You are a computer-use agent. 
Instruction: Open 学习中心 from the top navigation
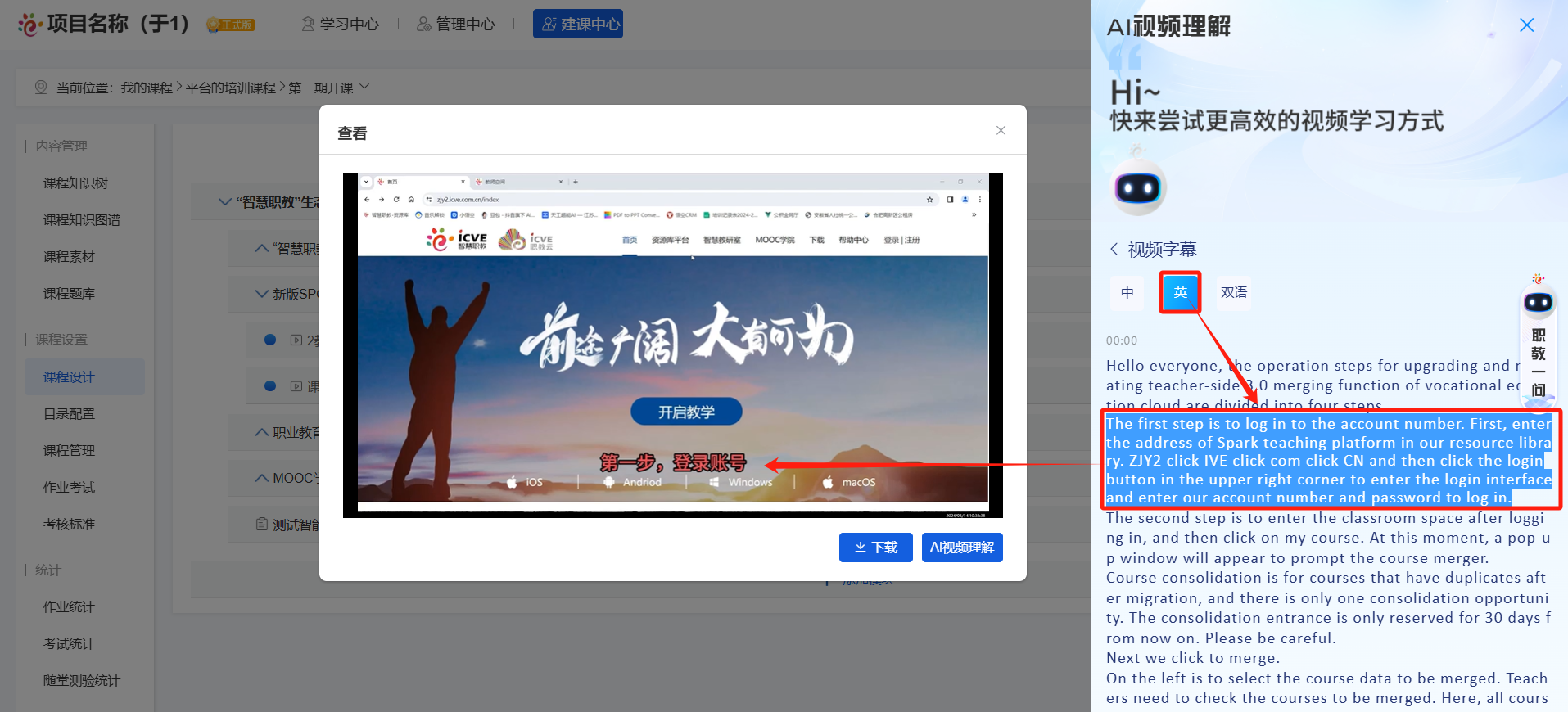pyautogui.click(x=341, y=25)
